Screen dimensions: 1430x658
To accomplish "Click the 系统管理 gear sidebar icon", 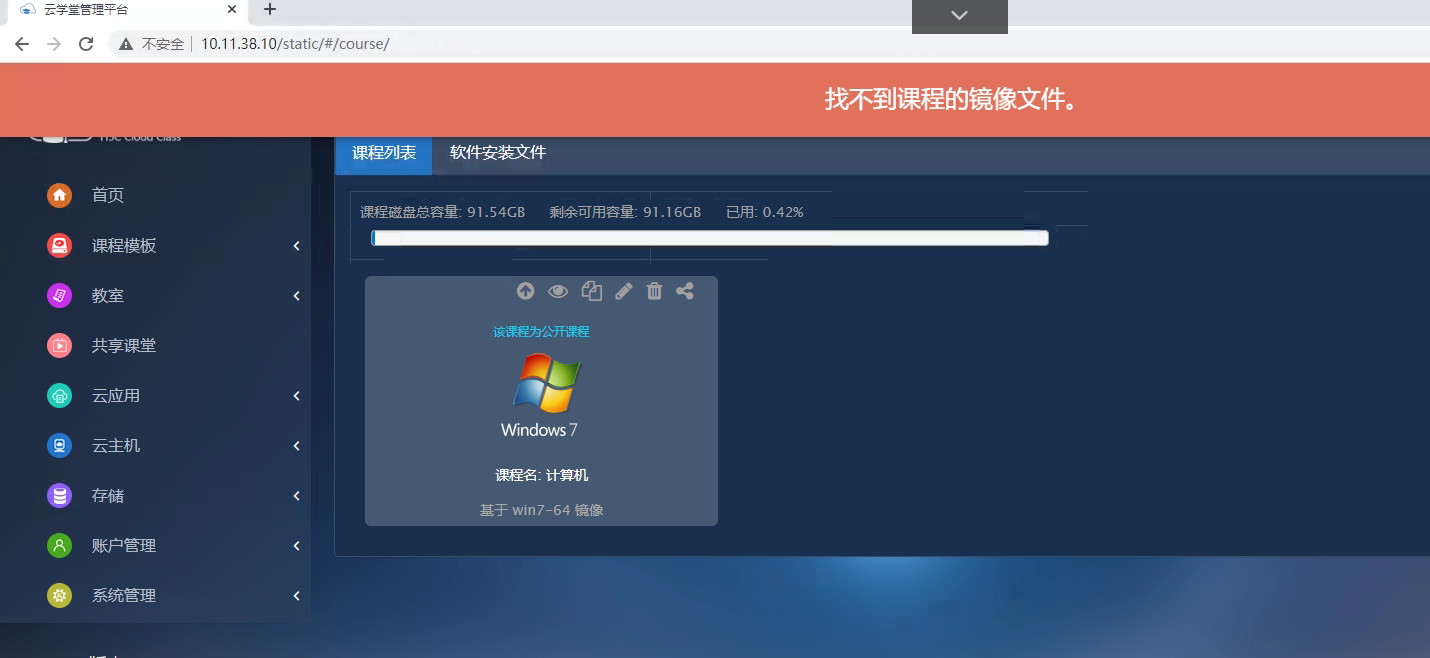I will click(x=60, y=595).
